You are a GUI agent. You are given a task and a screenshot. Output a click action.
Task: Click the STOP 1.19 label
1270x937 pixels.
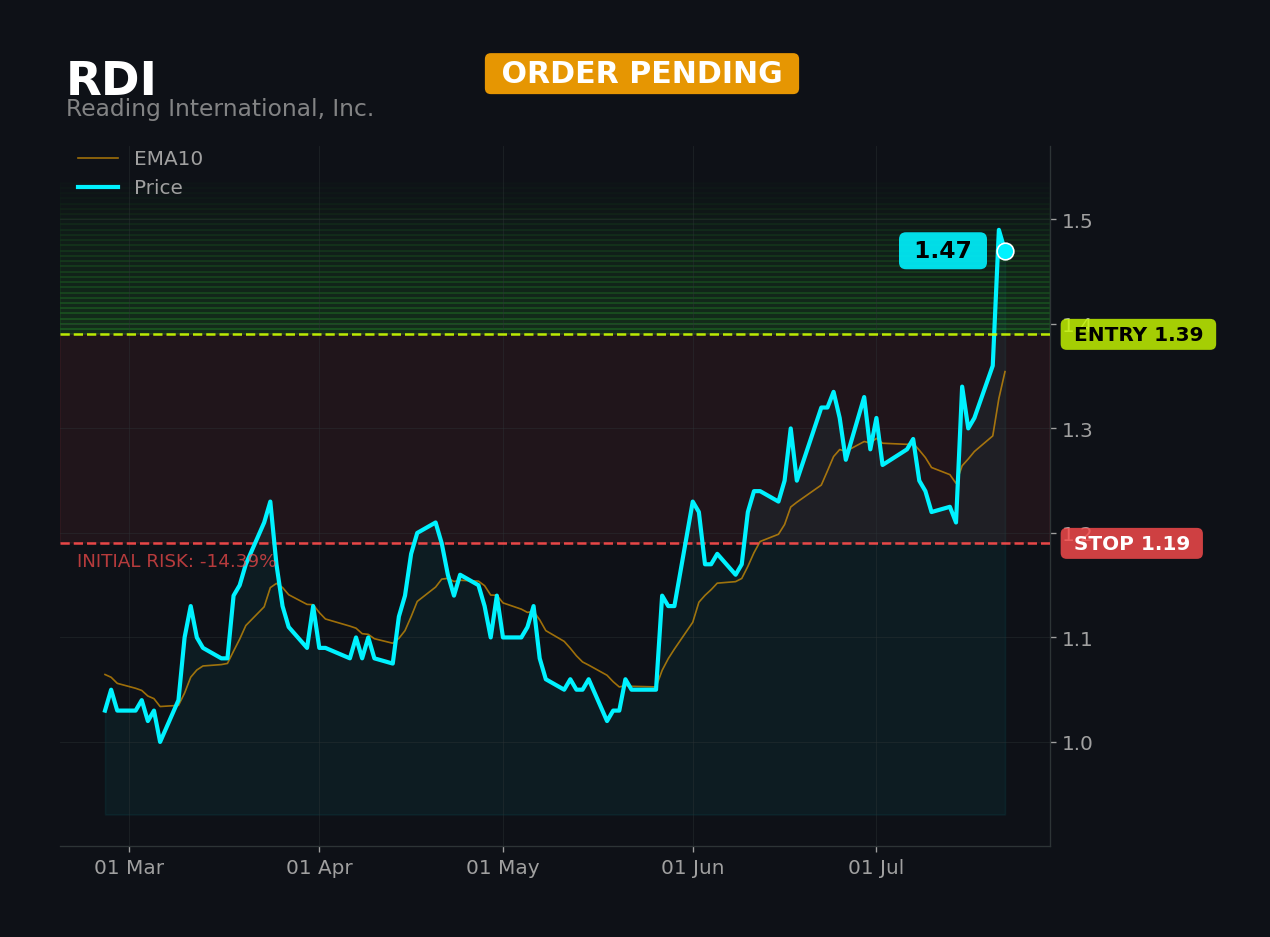[x=1132, y=544]
